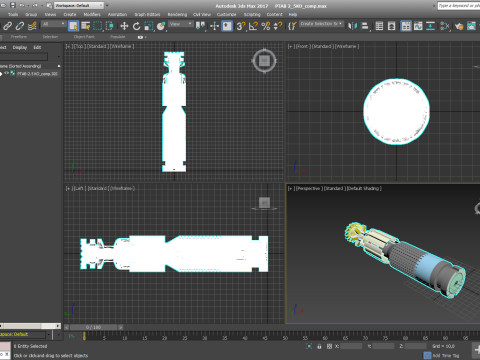Pick the Select and Rotate tool

[x=136, y=26]
